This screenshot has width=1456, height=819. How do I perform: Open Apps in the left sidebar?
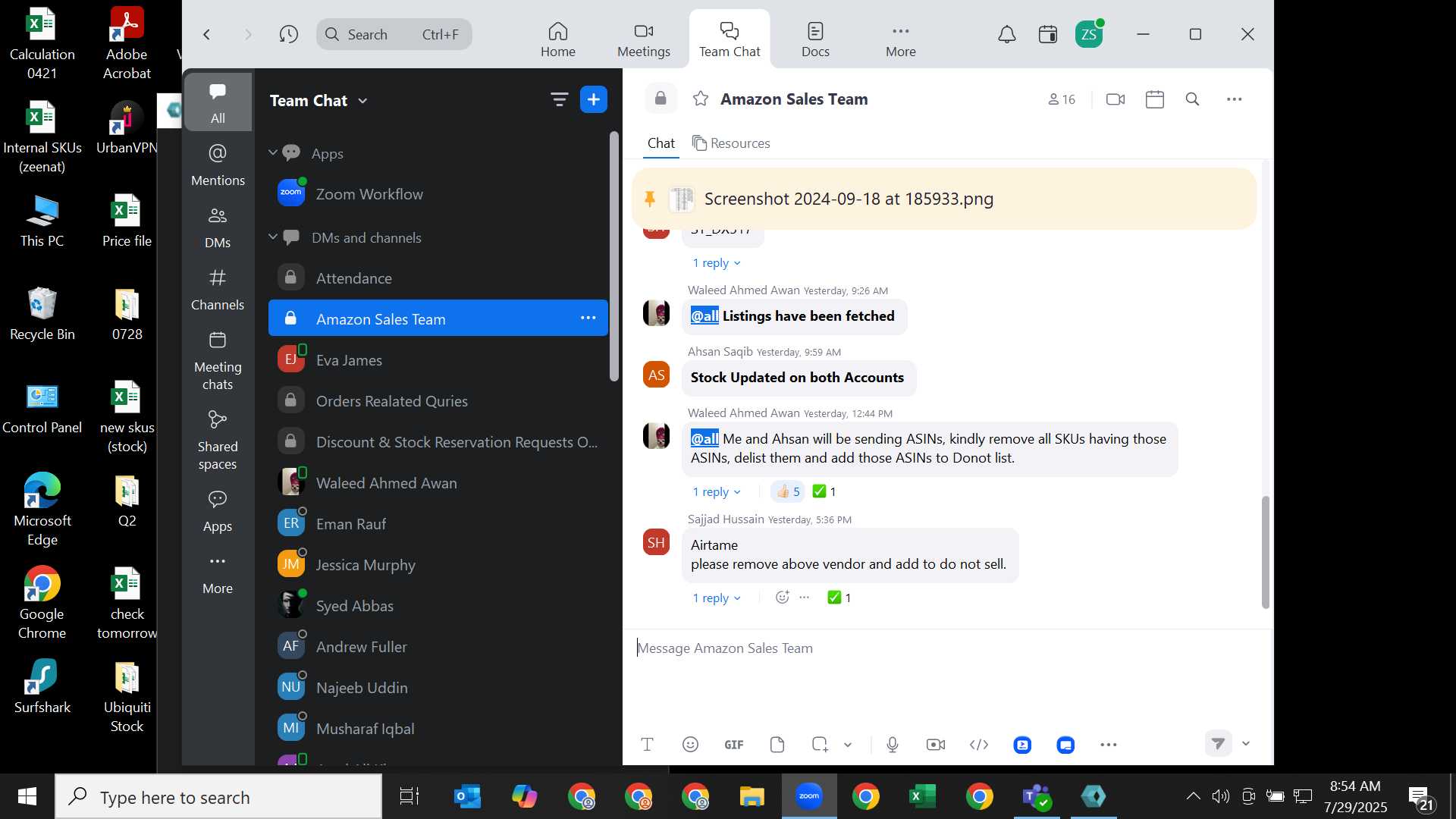(x=218, y=511)
